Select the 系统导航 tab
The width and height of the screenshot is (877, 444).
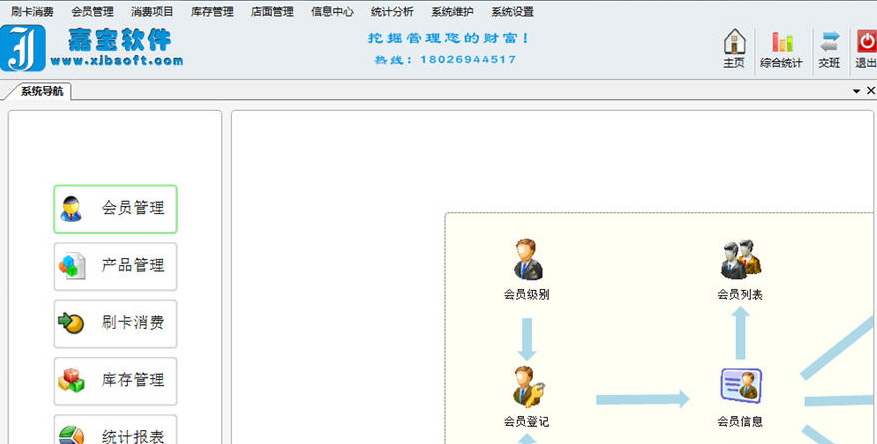[x=42, y=91]
